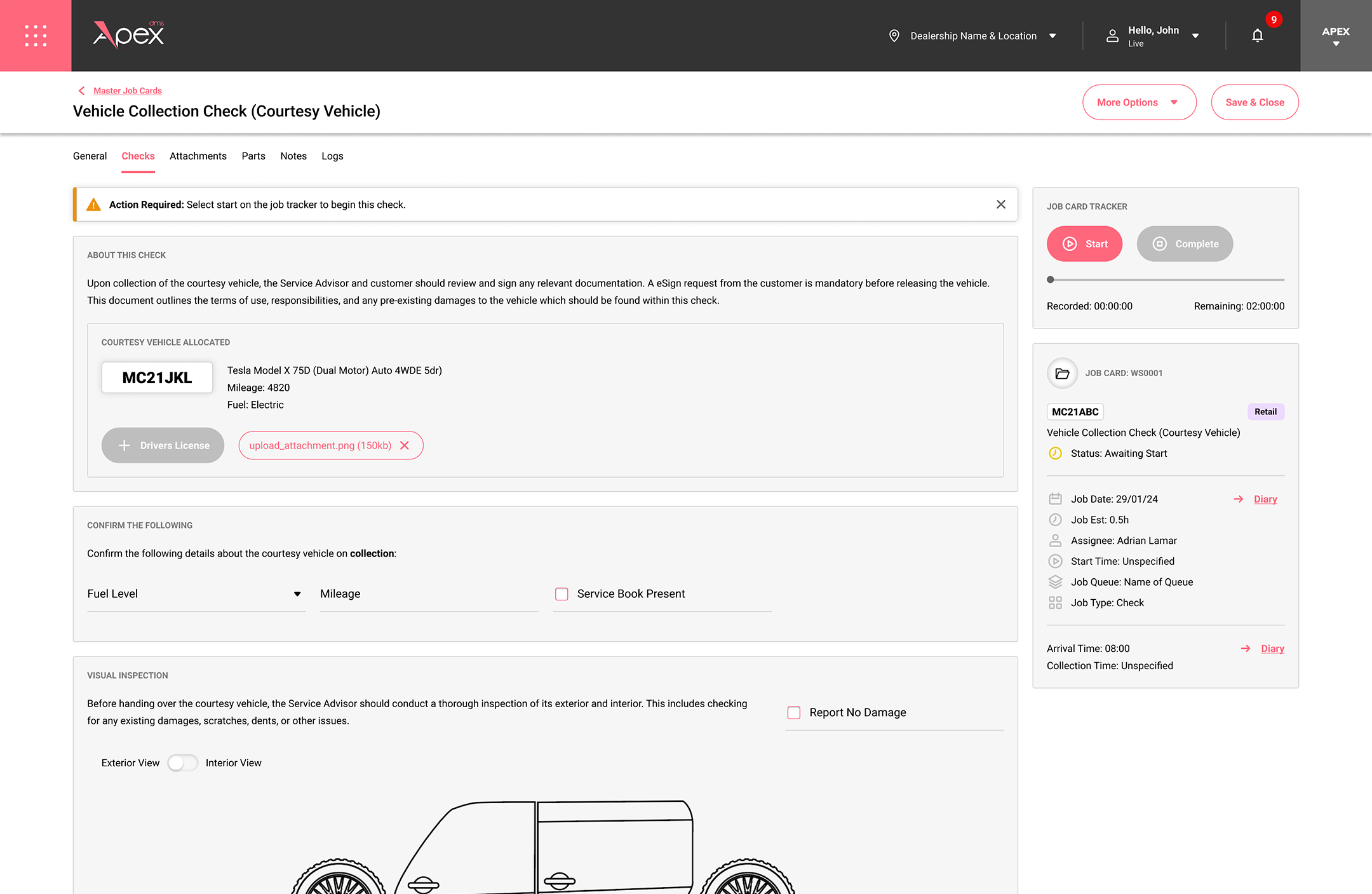This screenshot has width=1372, height=894.
Task: Expand the APEX menu in header
Action: [x=1336, y=36]
